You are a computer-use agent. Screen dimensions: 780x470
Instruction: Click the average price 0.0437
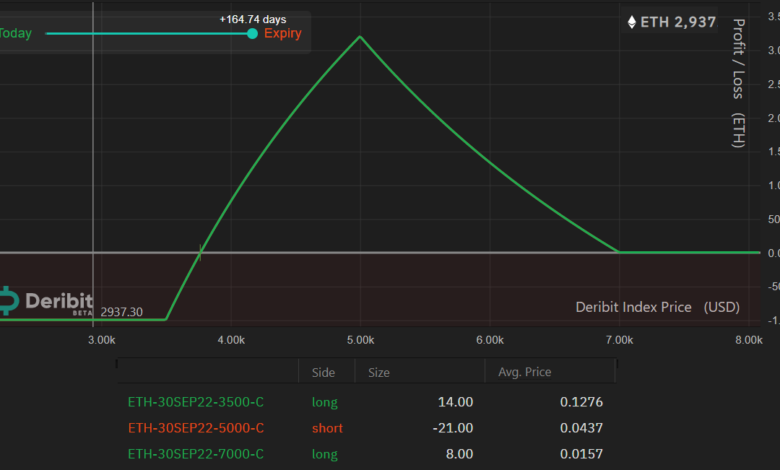[x=581, y=428]
